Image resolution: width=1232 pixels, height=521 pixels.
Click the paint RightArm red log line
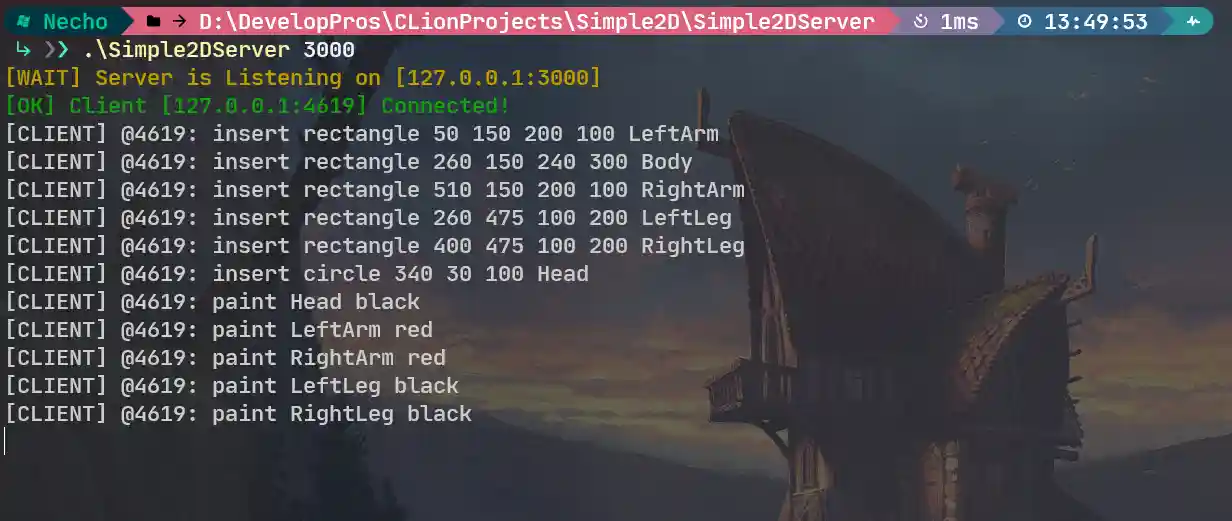(x=225, y=357)
